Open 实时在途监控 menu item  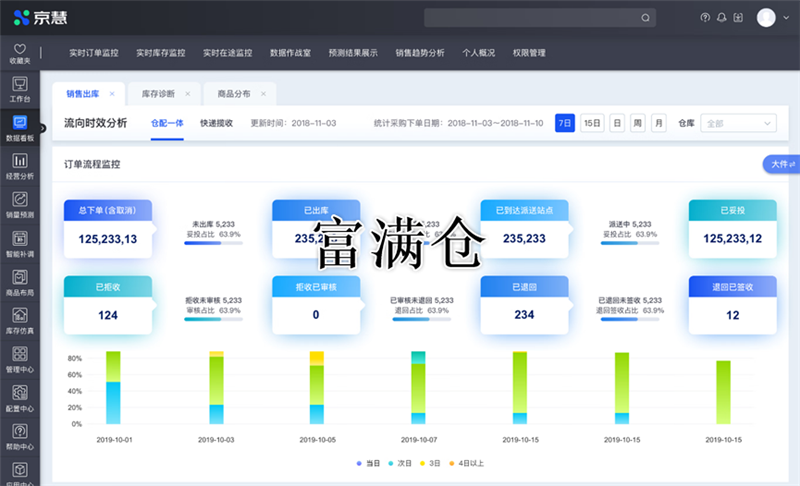(x=228, y=53)
